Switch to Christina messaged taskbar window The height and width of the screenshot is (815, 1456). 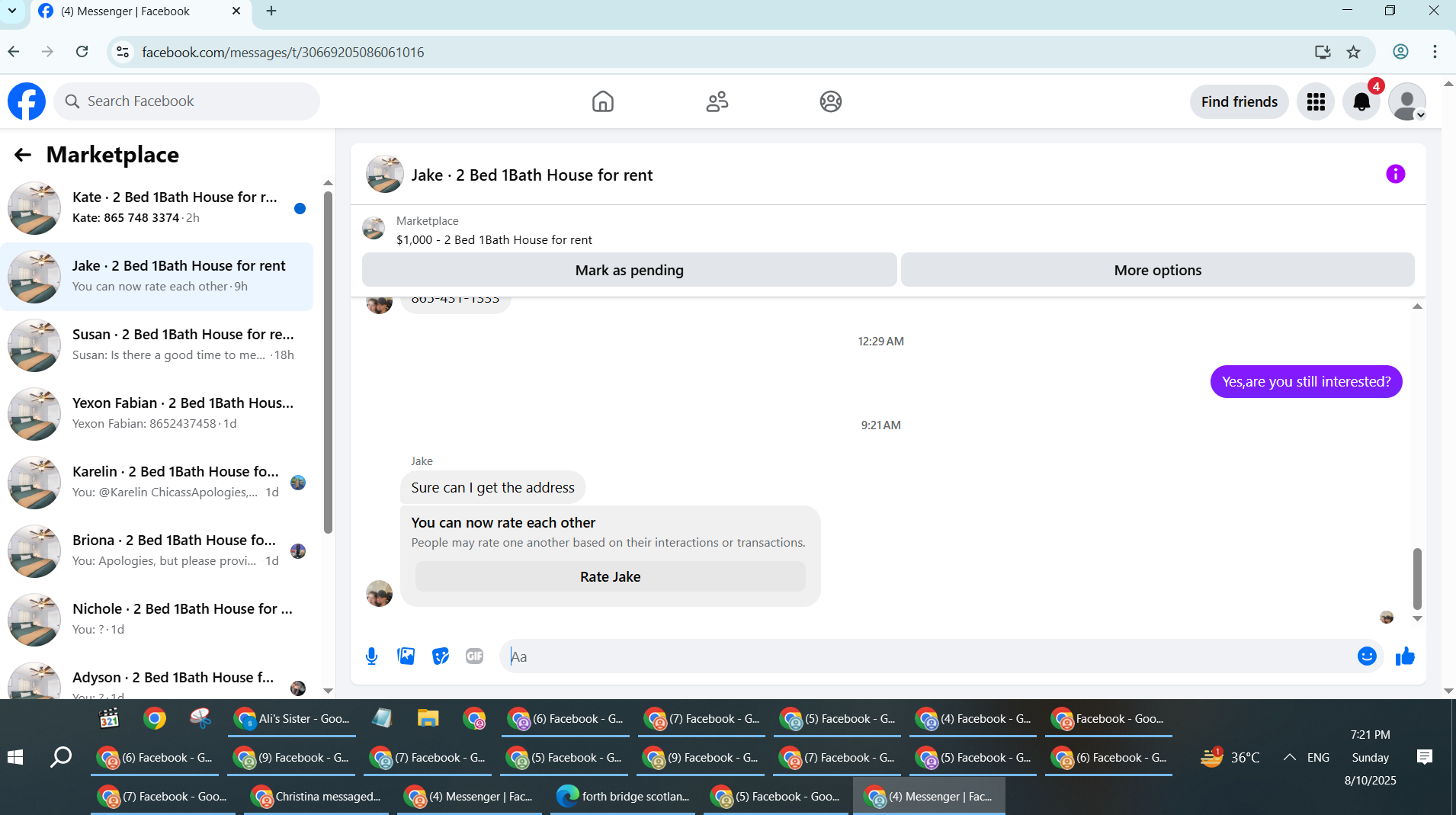[316, 797]
